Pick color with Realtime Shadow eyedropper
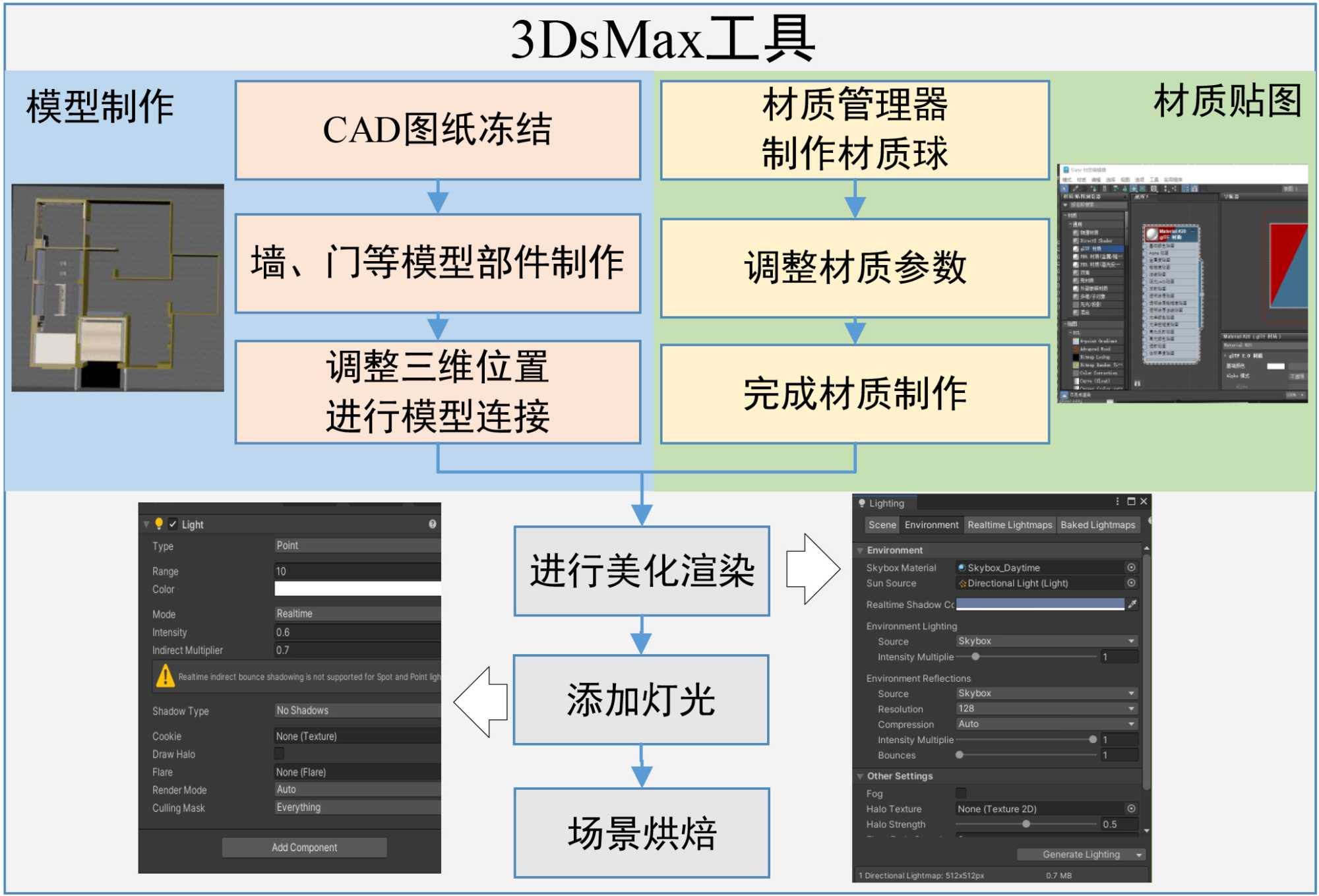 tap(1132, 604)
